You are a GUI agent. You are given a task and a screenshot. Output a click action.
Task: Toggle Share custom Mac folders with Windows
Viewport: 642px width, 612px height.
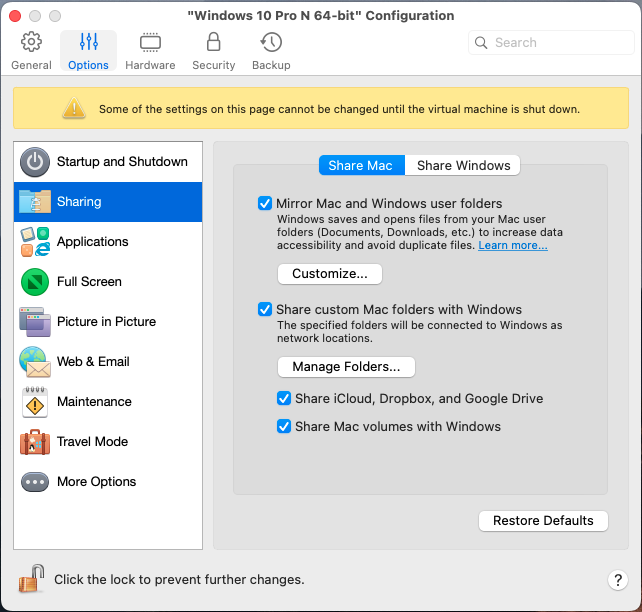pyautogui.click(x=265, y=309)
